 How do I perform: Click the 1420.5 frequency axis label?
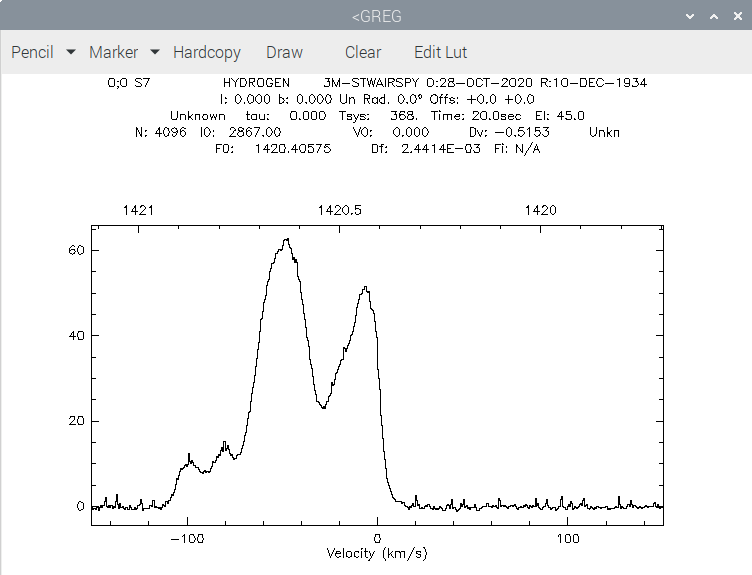(340, 210)
